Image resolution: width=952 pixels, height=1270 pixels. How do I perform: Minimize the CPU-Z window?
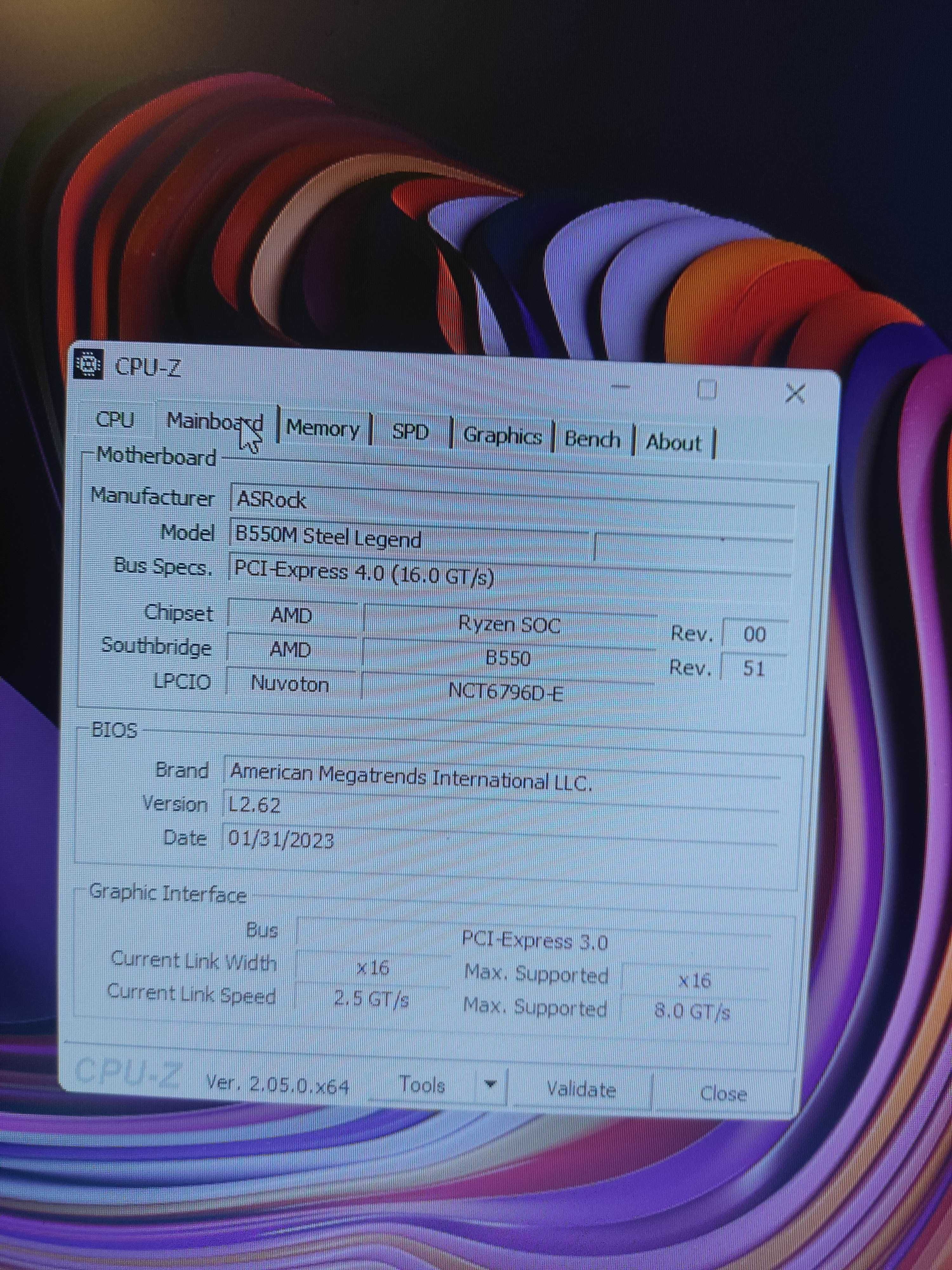coord(620,386)
